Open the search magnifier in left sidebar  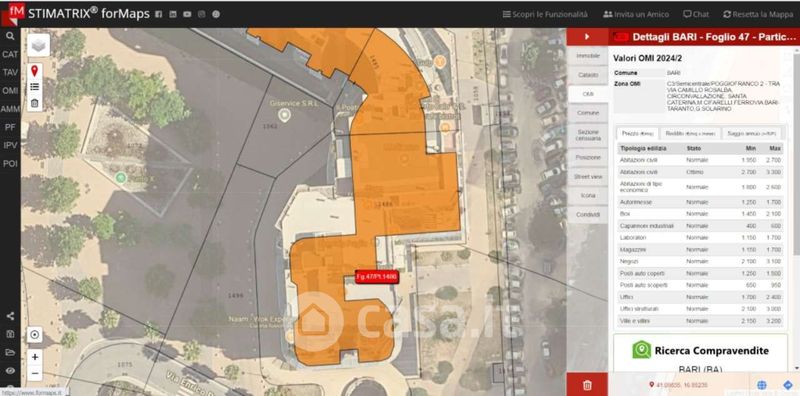[x=10, y=36]
